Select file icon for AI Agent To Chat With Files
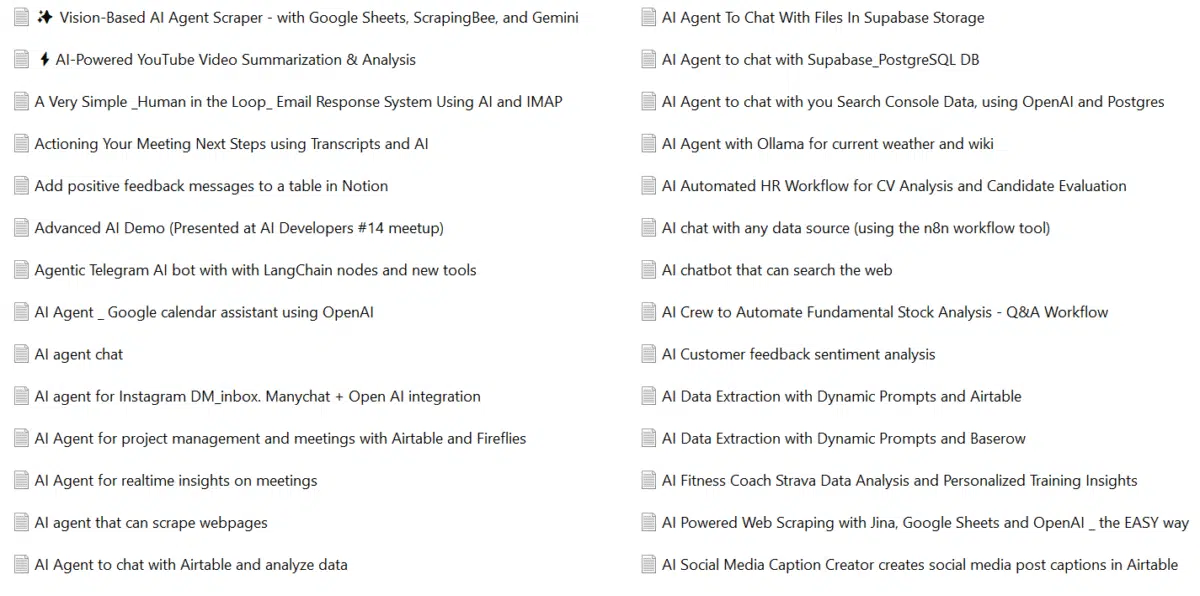The width and height of the screenshot is (1200, 596). (x=649, y=18)
